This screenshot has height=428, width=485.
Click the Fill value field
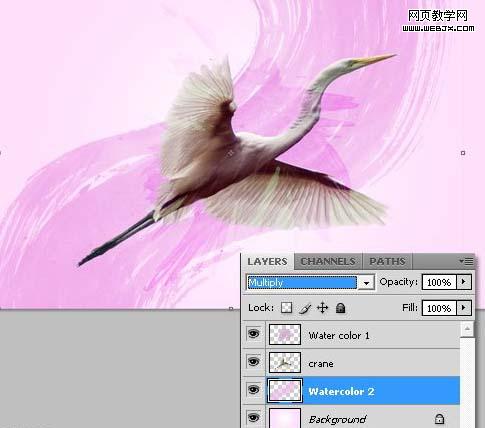coord(439,308)
